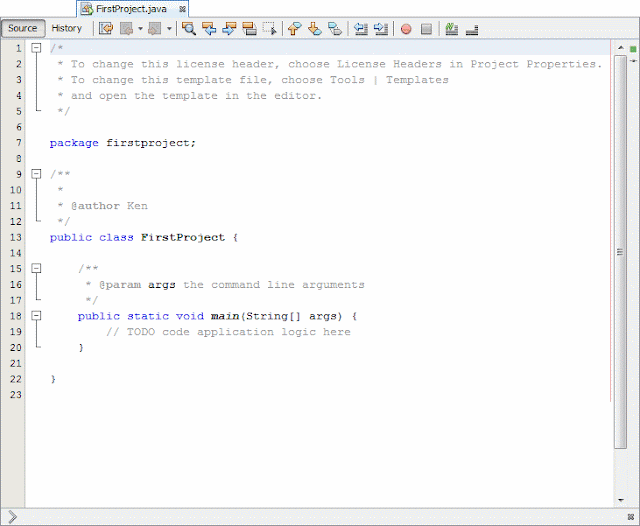Click the class name 'FirstProject' on line 13

183,237
